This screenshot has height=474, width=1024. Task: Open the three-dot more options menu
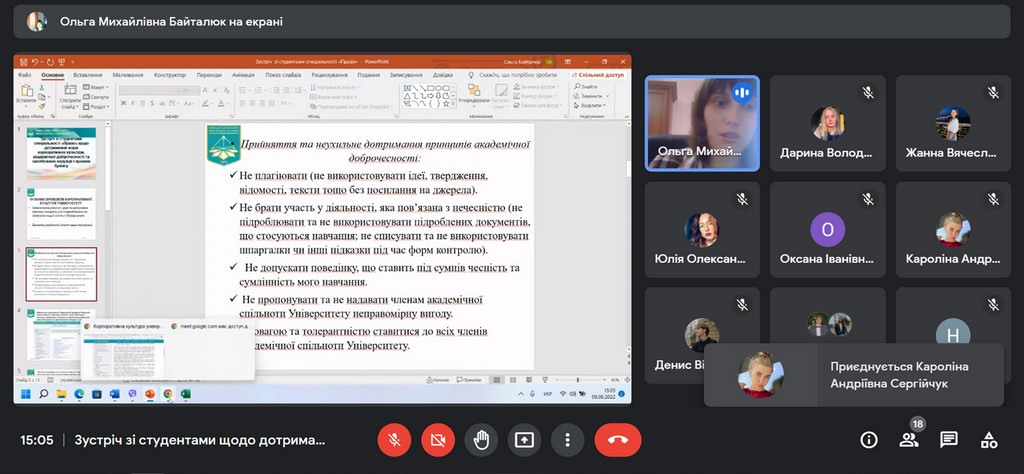tap(567, 440)
